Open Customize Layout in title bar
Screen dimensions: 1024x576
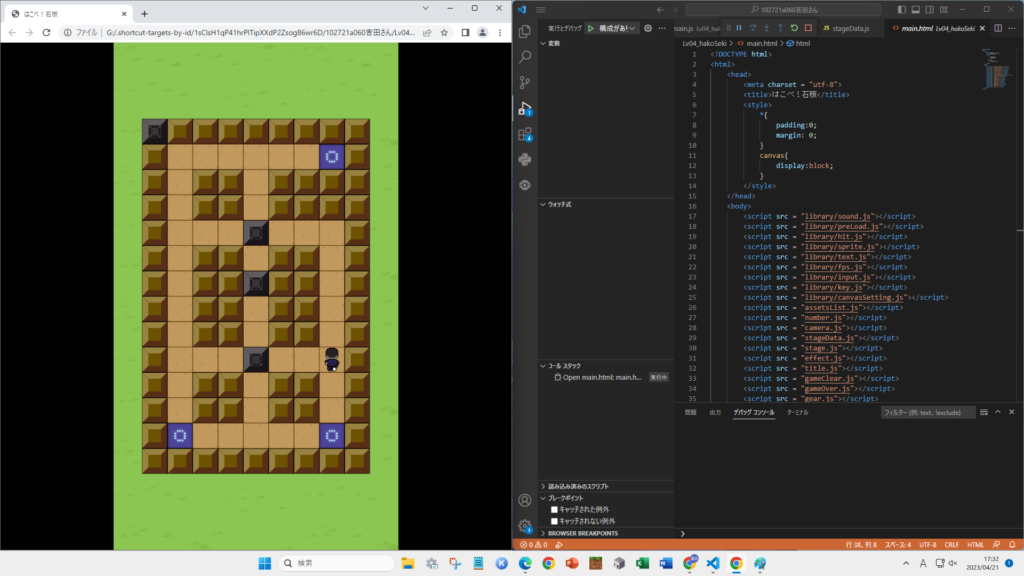tap(944, 10)
